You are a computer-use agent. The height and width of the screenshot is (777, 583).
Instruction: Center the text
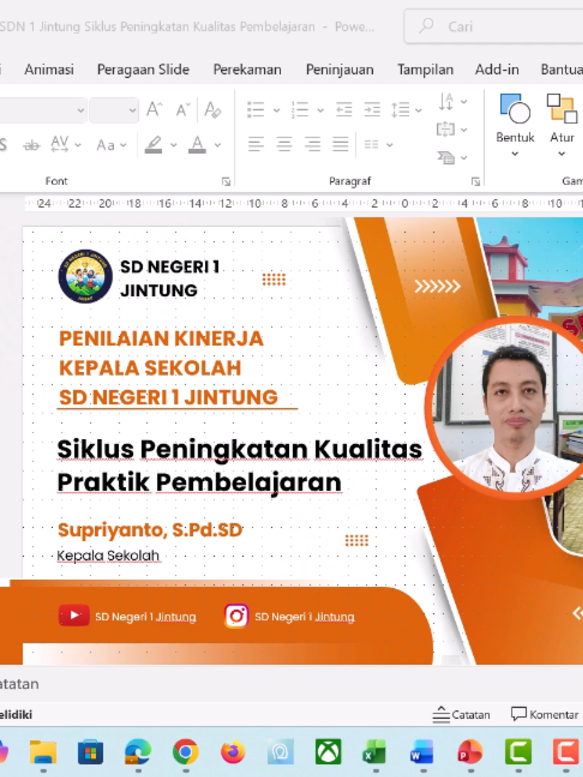284,145
